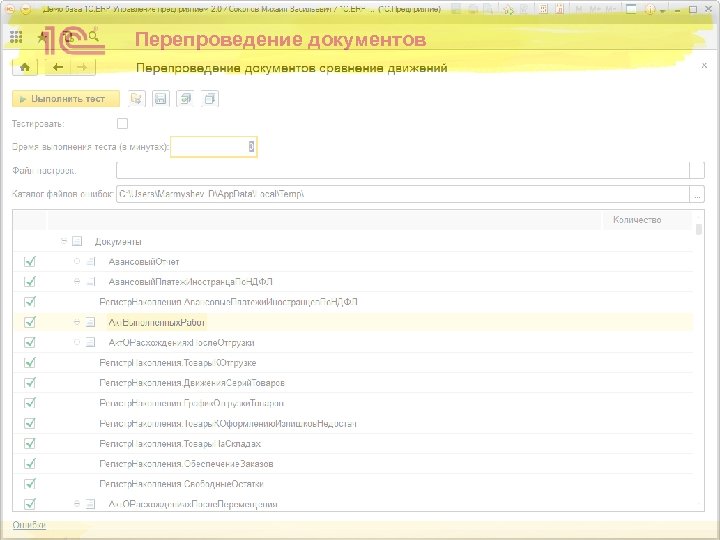
Task: Uncheck the АктОРасхожденияхПослеОтгрузки row checkbox
Action: click(x=30, y=343)
